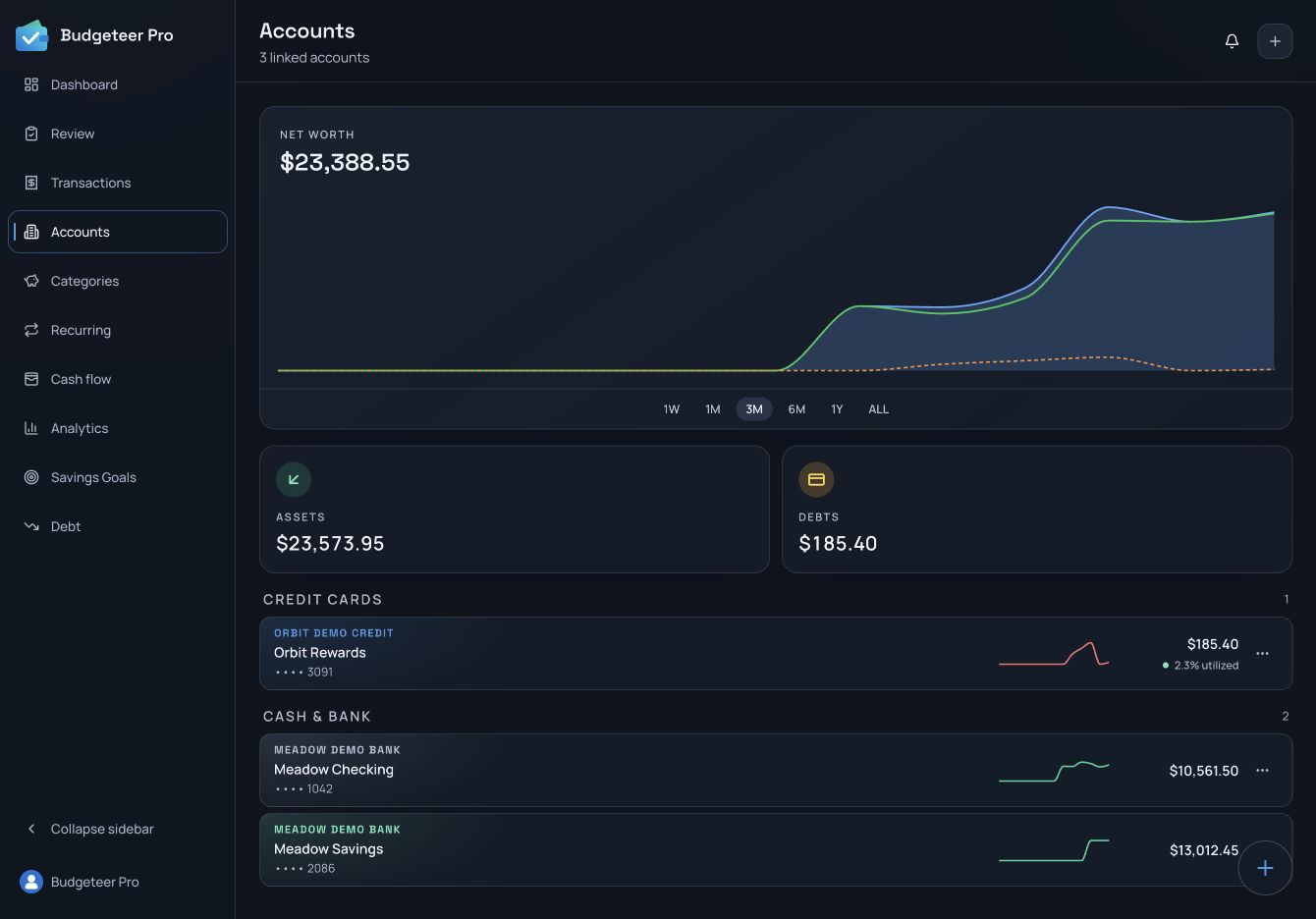This screenshot has width=1316, height=919.
Task: Open Orbit Rewards three-dot menu
Action: 1263,653
